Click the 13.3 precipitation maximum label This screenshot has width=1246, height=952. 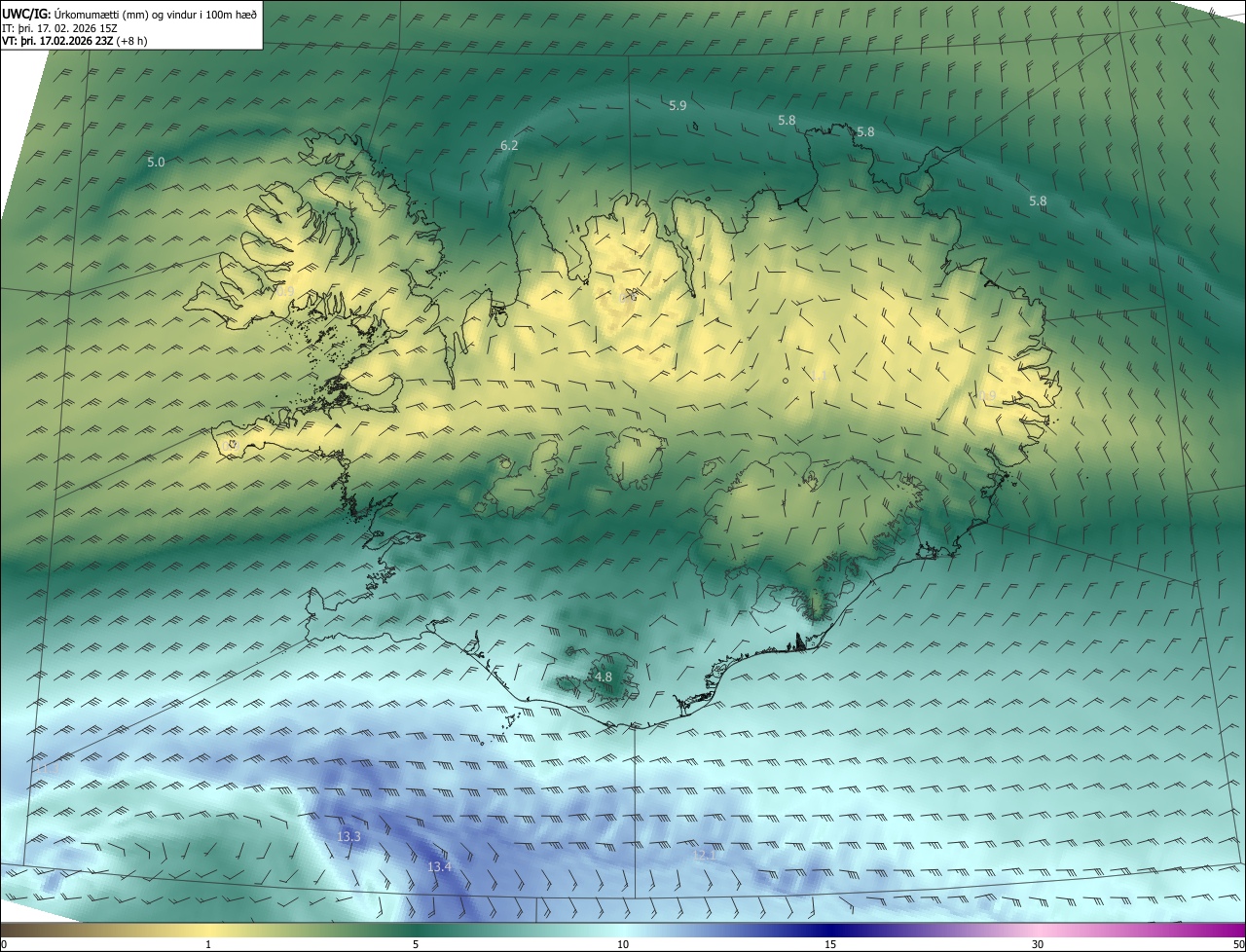348,836
